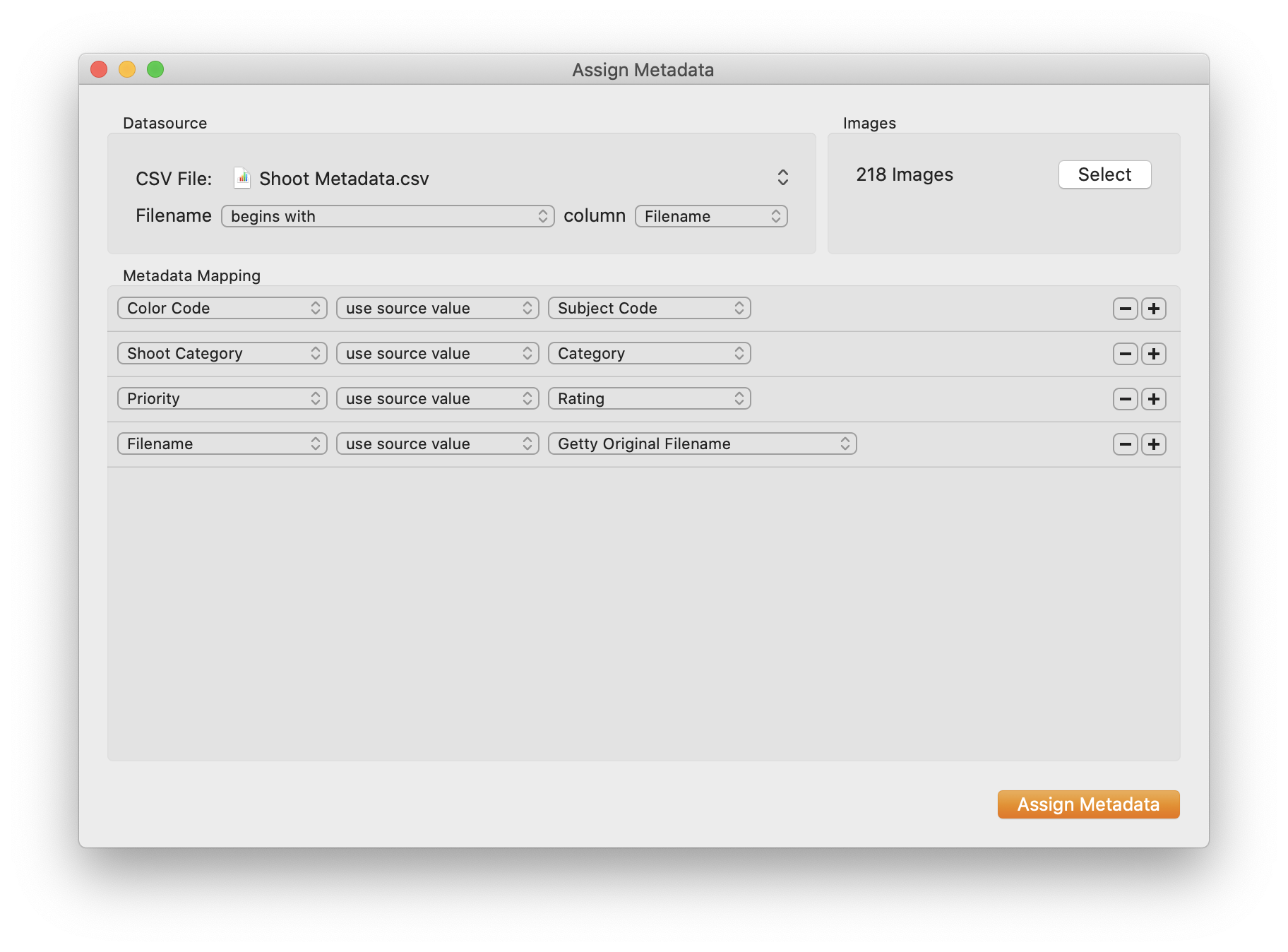This screenshot has height=952, width=1288.
Task: Open the Getty Original Filename dropdown
Action: tap(702, 444)
